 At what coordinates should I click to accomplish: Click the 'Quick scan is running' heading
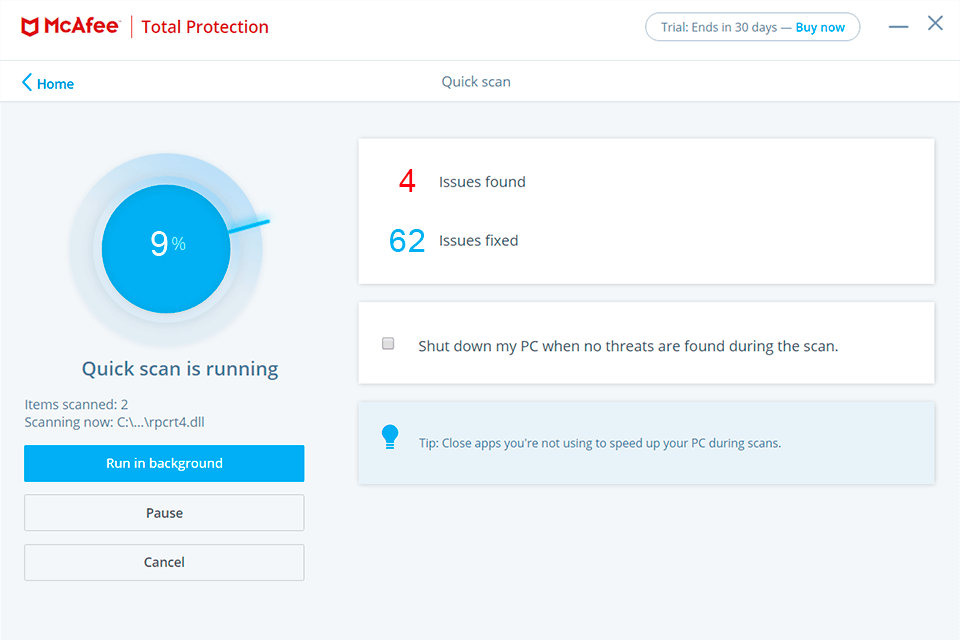[180, 369]
